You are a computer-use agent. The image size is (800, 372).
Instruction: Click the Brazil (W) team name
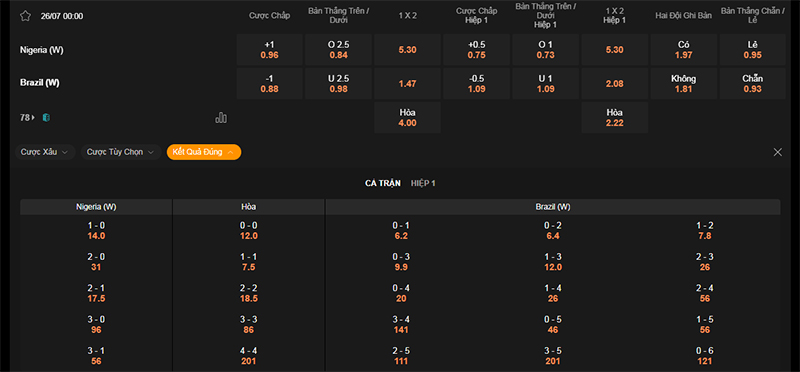point(40,83)
